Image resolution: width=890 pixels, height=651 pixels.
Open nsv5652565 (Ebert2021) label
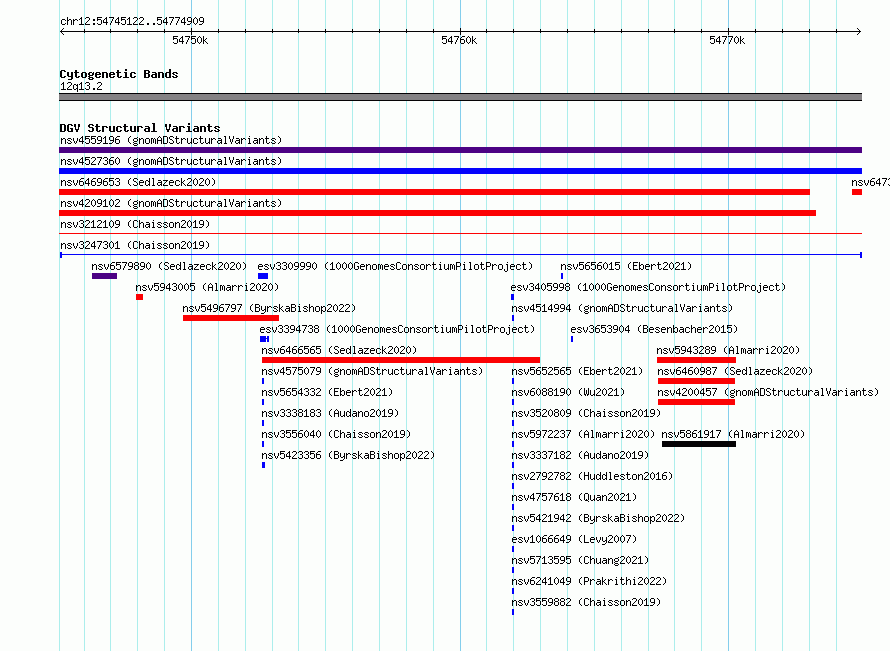pos(577,371)
